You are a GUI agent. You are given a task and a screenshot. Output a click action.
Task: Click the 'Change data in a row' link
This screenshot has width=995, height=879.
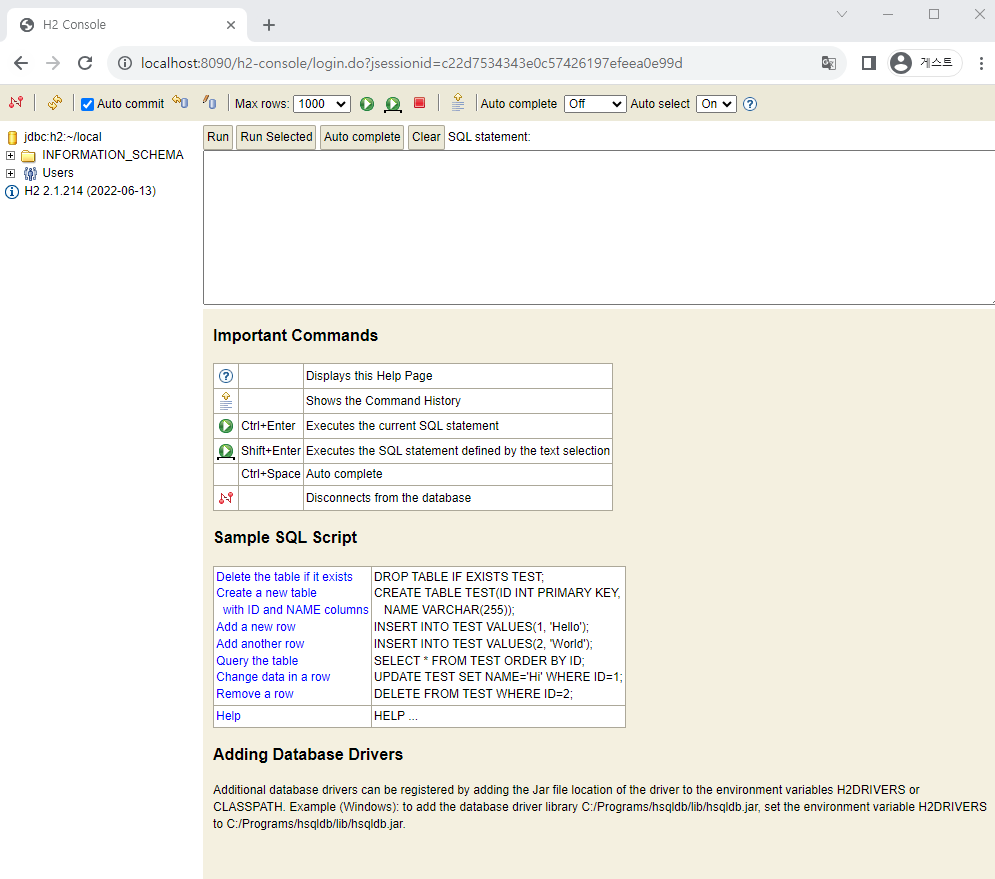(273, 677)
